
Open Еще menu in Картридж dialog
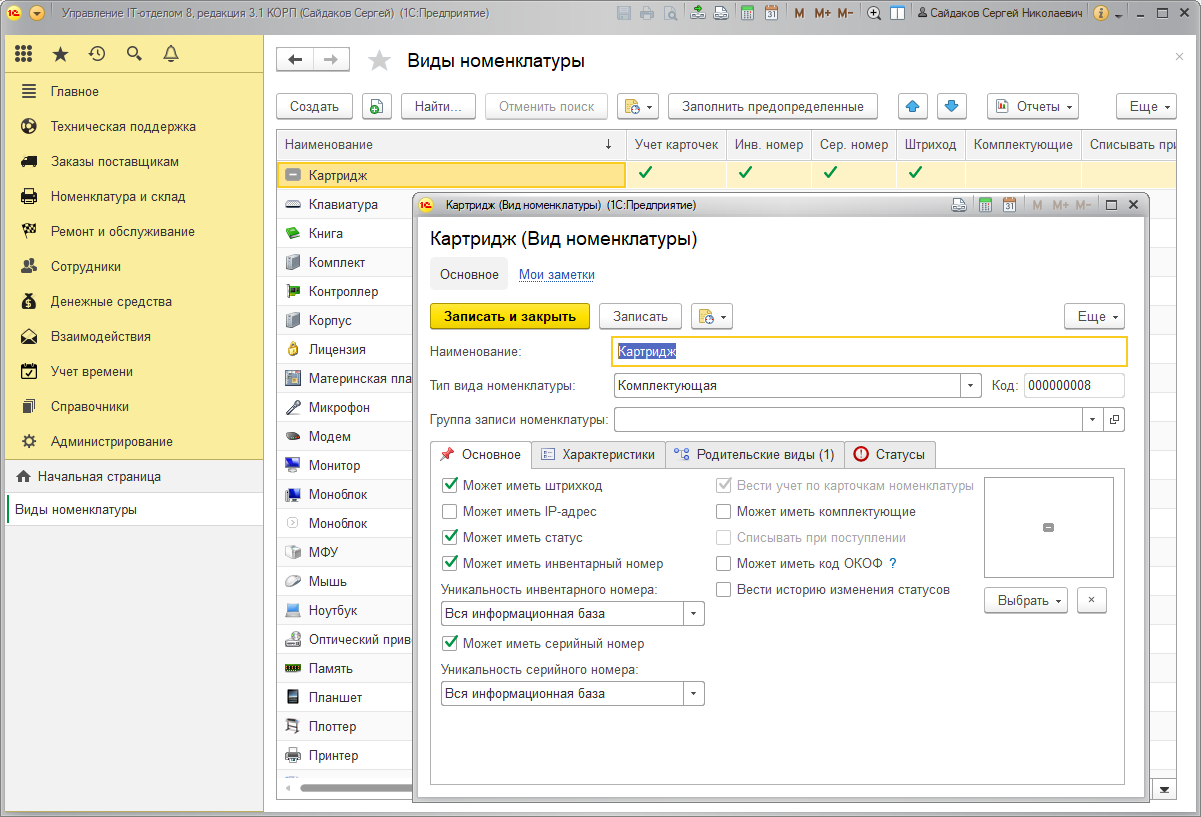click(x=1095, y=316)
